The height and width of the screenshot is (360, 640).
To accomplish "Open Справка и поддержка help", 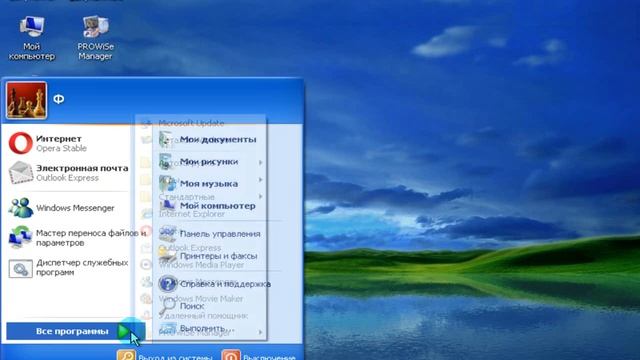I will click(x=215, y=284).
